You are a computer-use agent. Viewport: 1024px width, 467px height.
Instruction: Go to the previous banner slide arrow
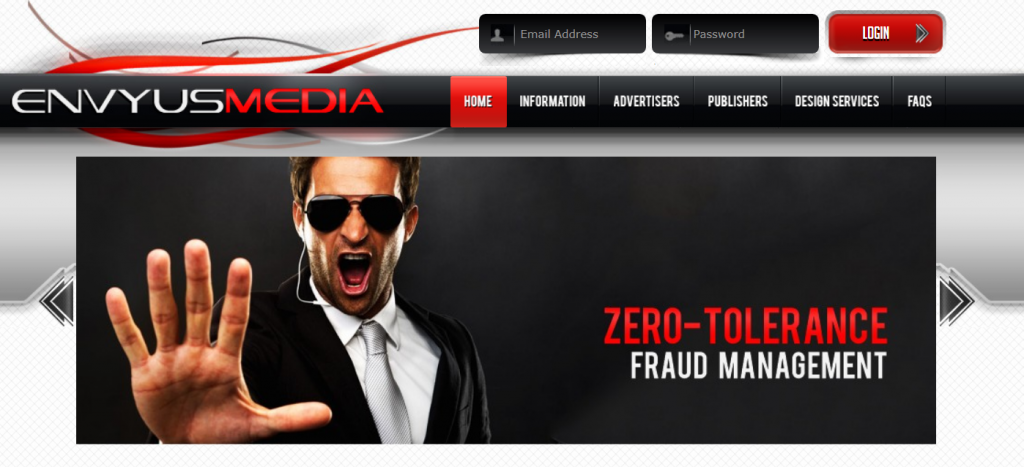click(x=57, y=300)
